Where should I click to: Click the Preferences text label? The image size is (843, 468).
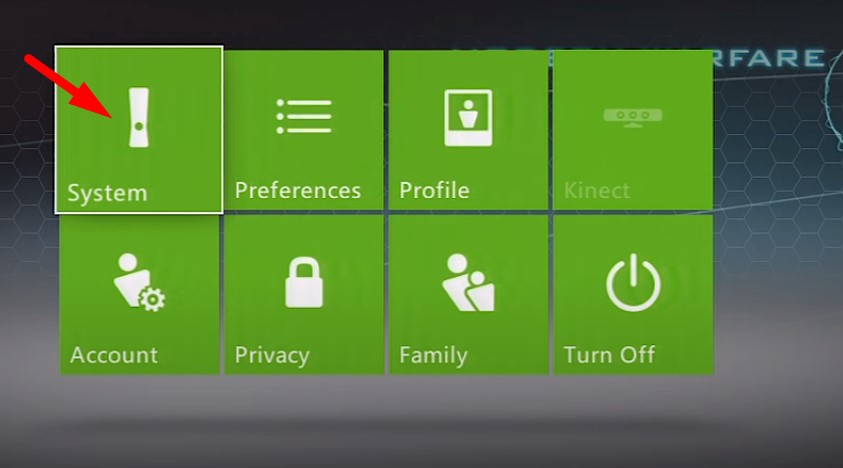click(x=298, y=190)
